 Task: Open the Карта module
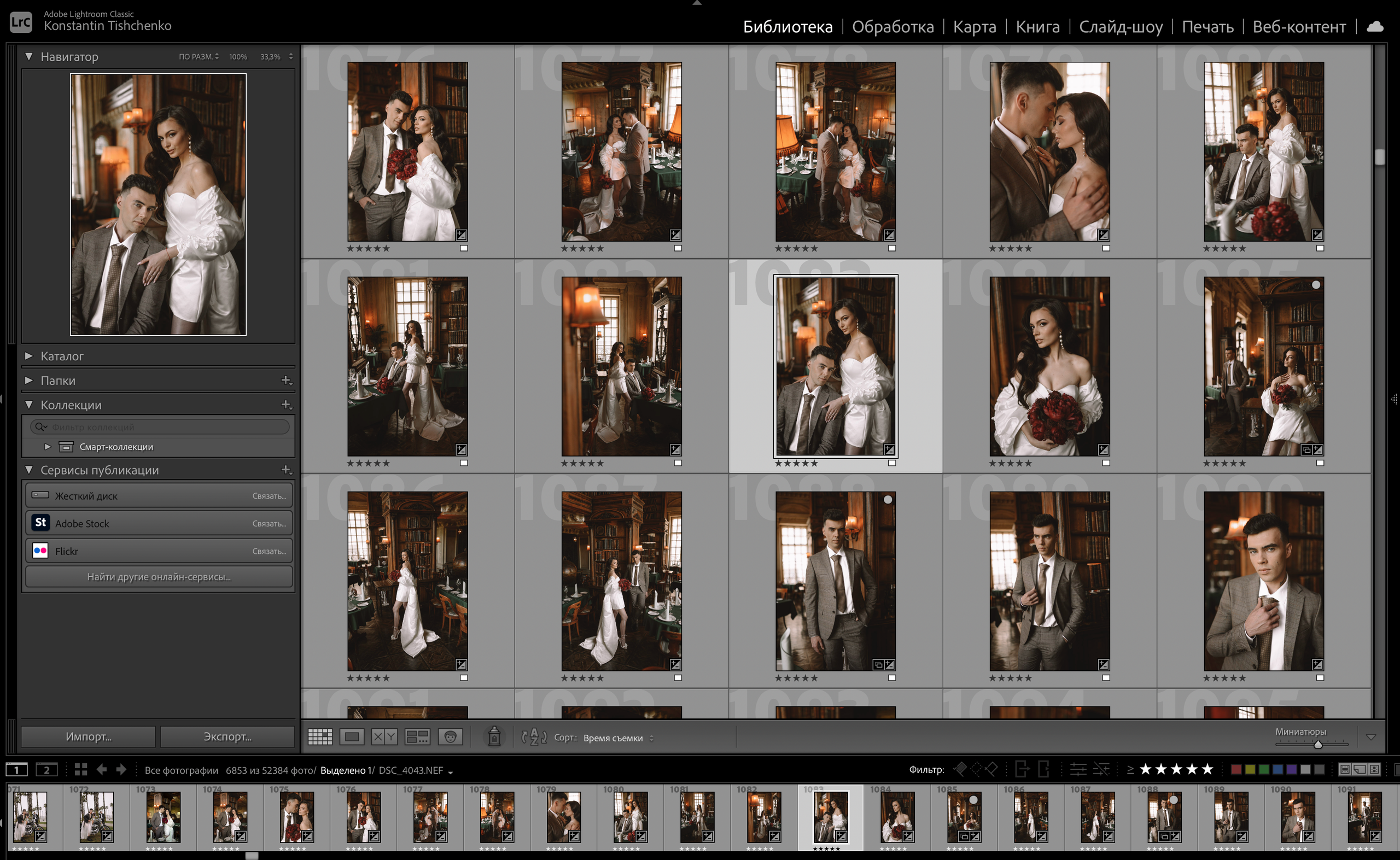(974, 27)
